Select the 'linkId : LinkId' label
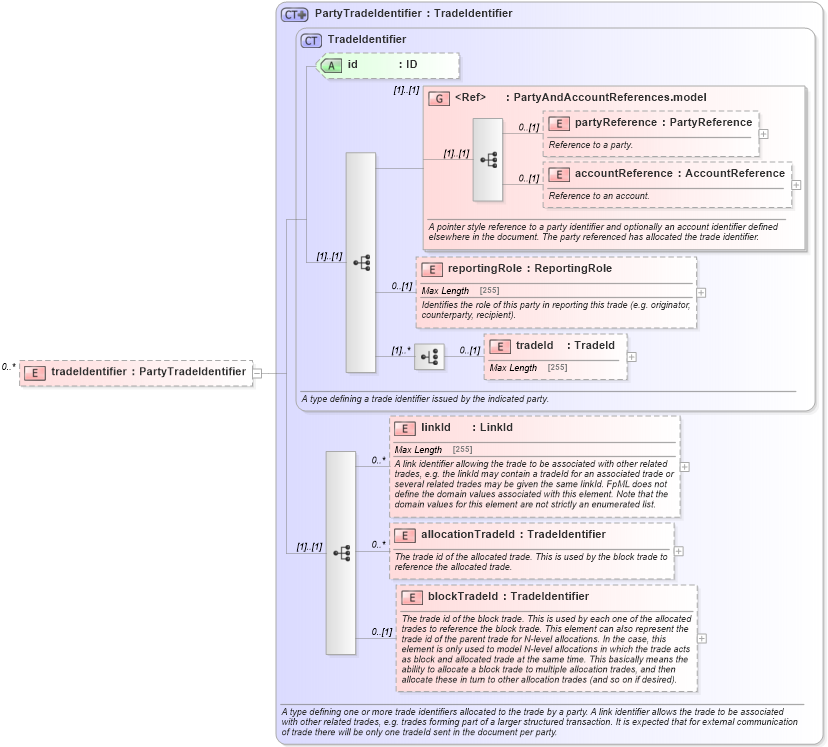 tap(467, 427)
